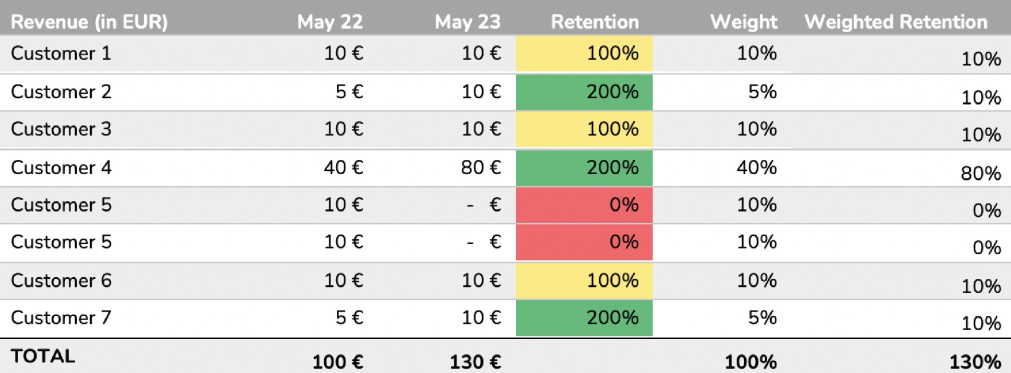The height and width of the screenshot is (373, 1011).
Task: Select the Revenue (in EUR) header cell
Action: [x=89, y=23]
